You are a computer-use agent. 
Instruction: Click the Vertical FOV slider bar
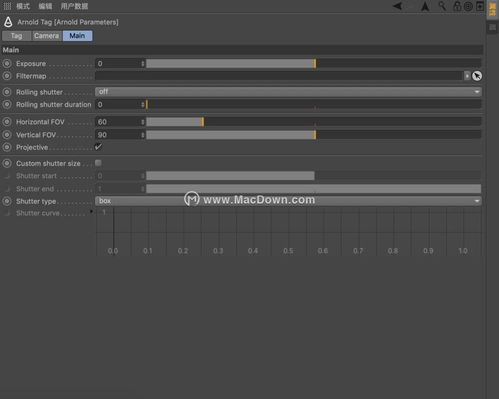[314, 135]
